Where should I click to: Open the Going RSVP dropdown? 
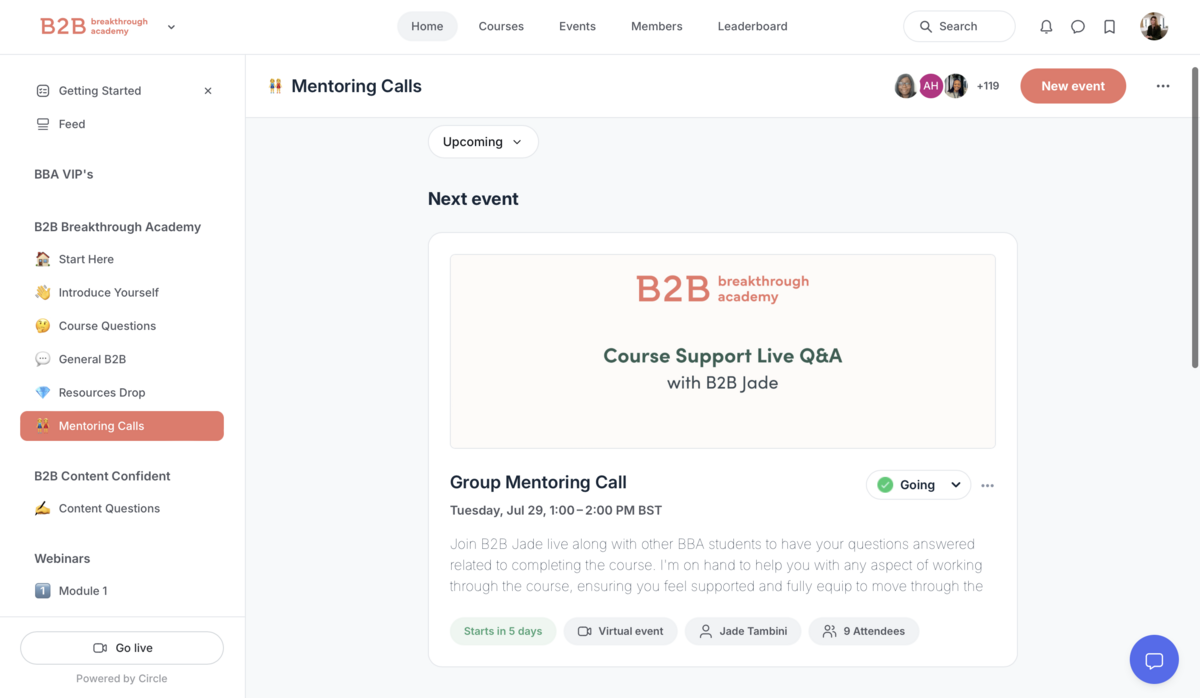tap(918, 485)
